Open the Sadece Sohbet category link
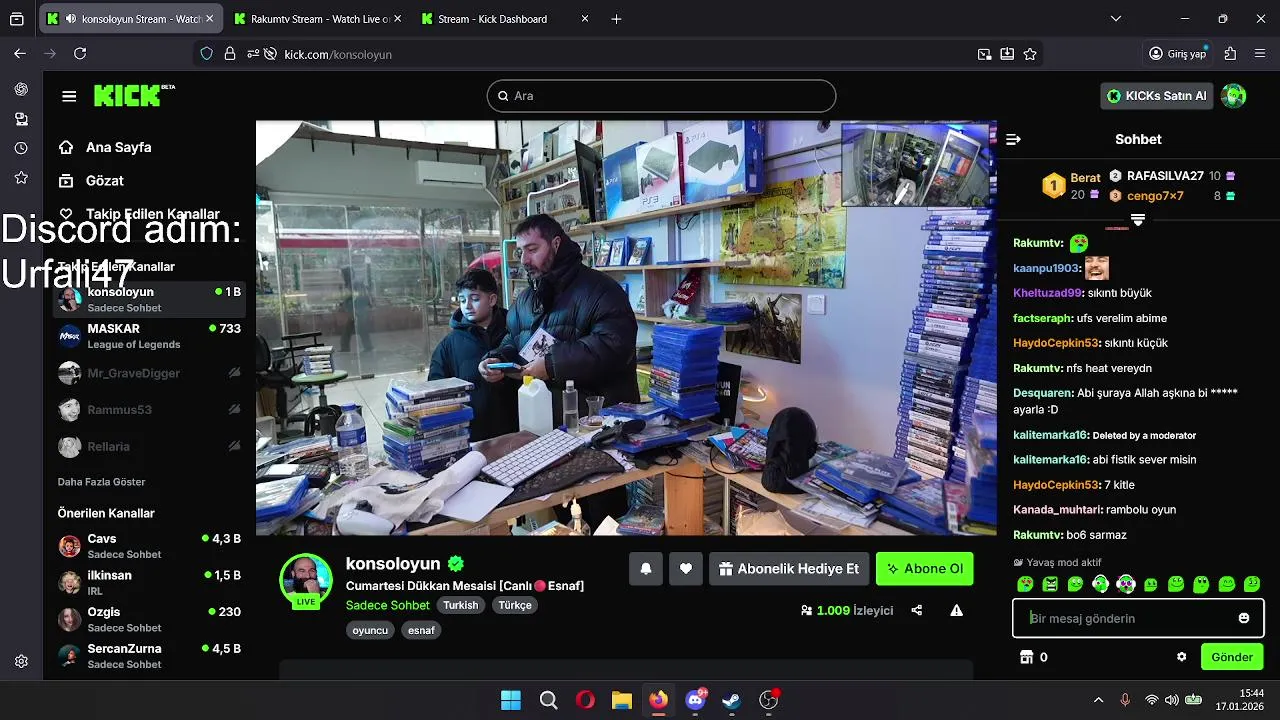The width and height of the screenshot is (1280, 720). click(x=388, y=605)
